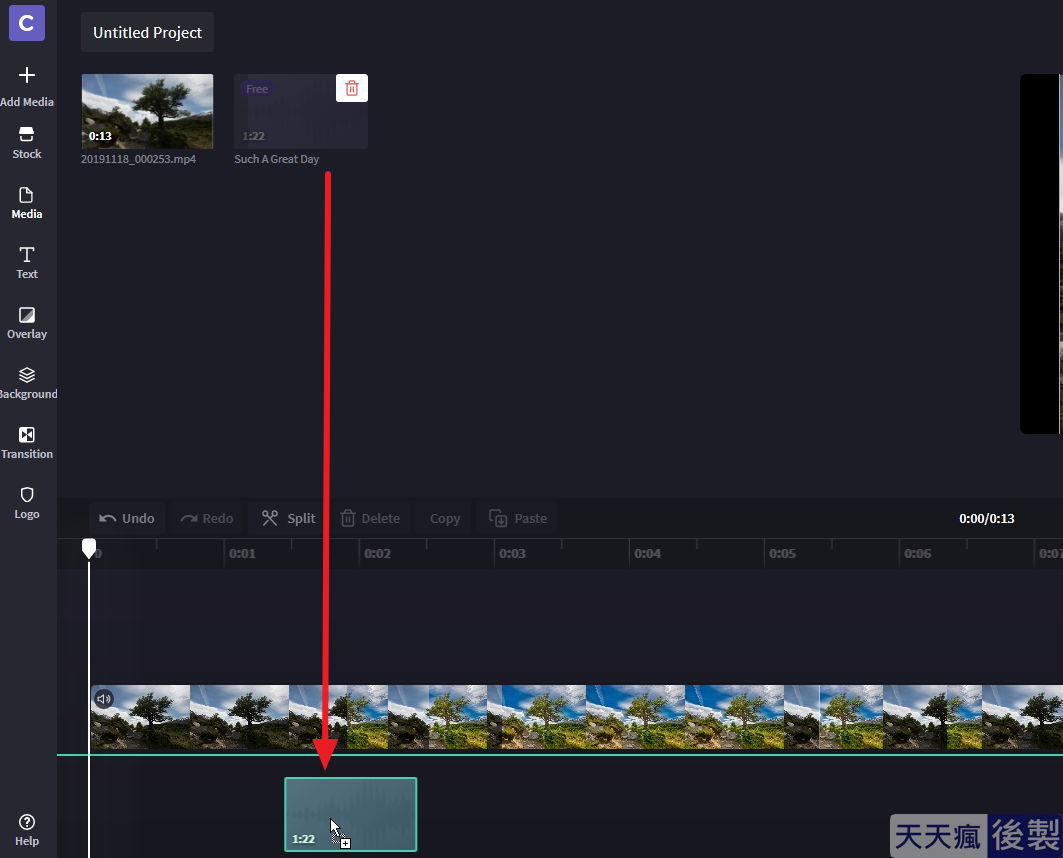Click Paste in timeline toolbar
The width and height of the screenshot is (1063, 858).
[518, 518]
